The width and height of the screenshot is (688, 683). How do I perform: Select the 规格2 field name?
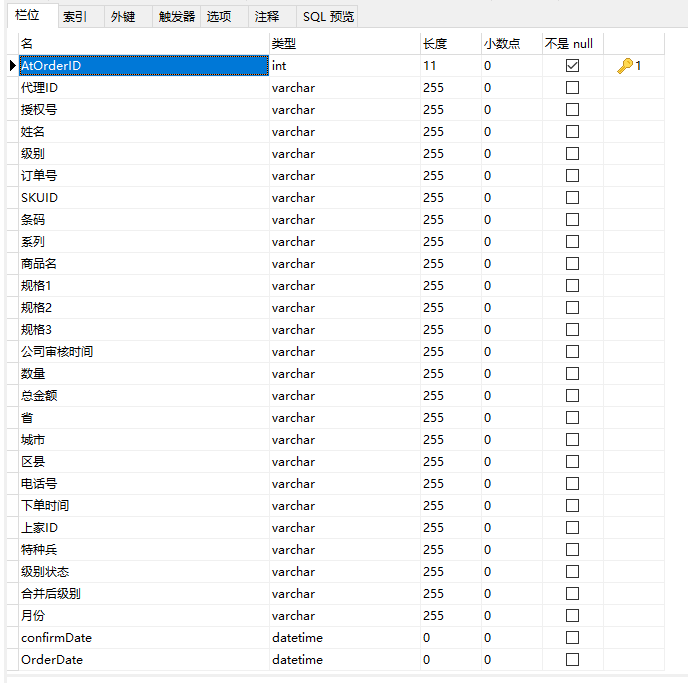(x=144, y=308)
